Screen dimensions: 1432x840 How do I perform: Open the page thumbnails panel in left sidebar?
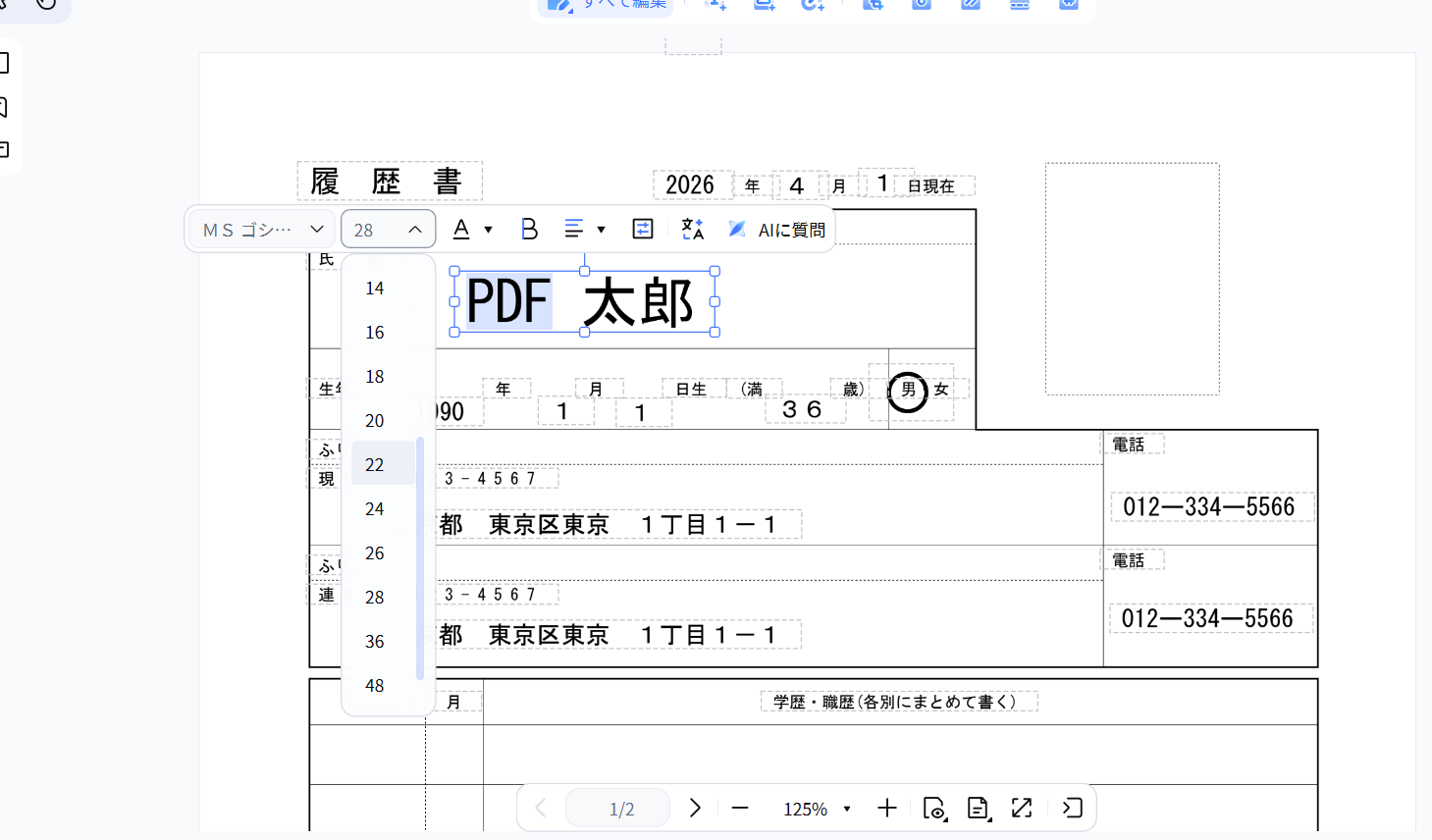(x=6, y=61)
